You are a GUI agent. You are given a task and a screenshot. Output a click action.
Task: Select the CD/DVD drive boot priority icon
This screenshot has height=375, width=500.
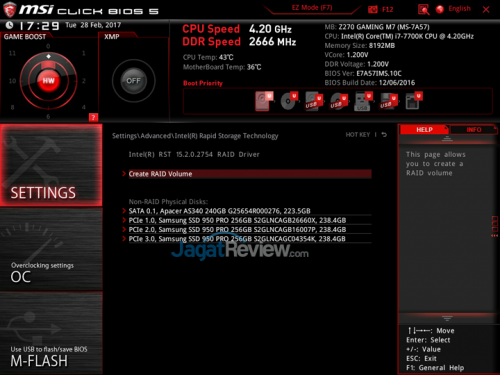[289, 101]
